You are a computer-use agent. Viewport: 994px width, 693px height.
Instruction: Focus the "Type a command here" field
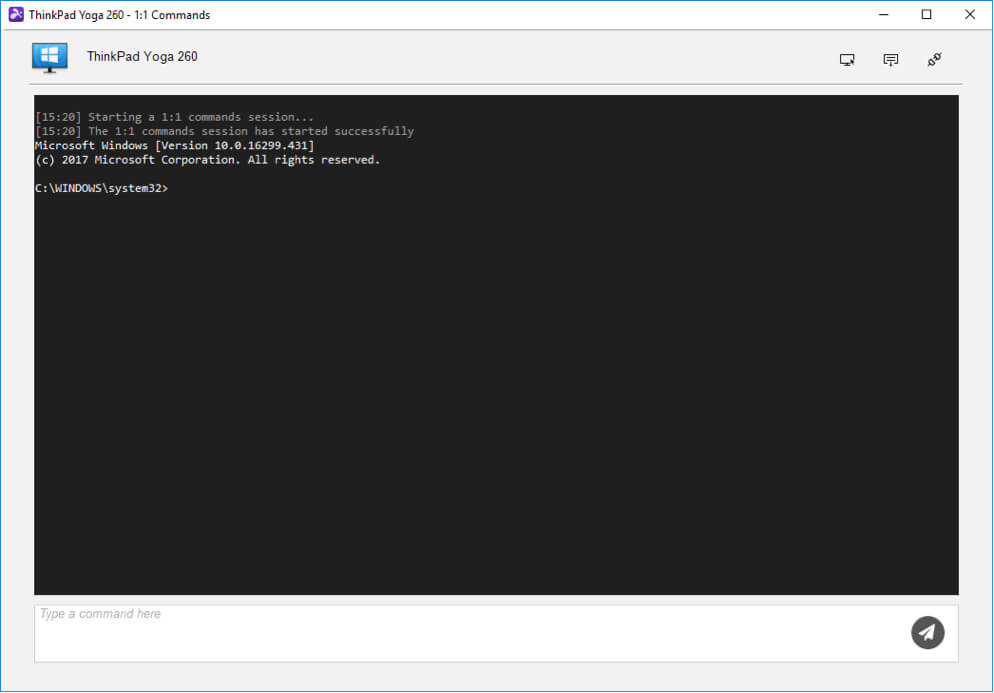(496, 633)
